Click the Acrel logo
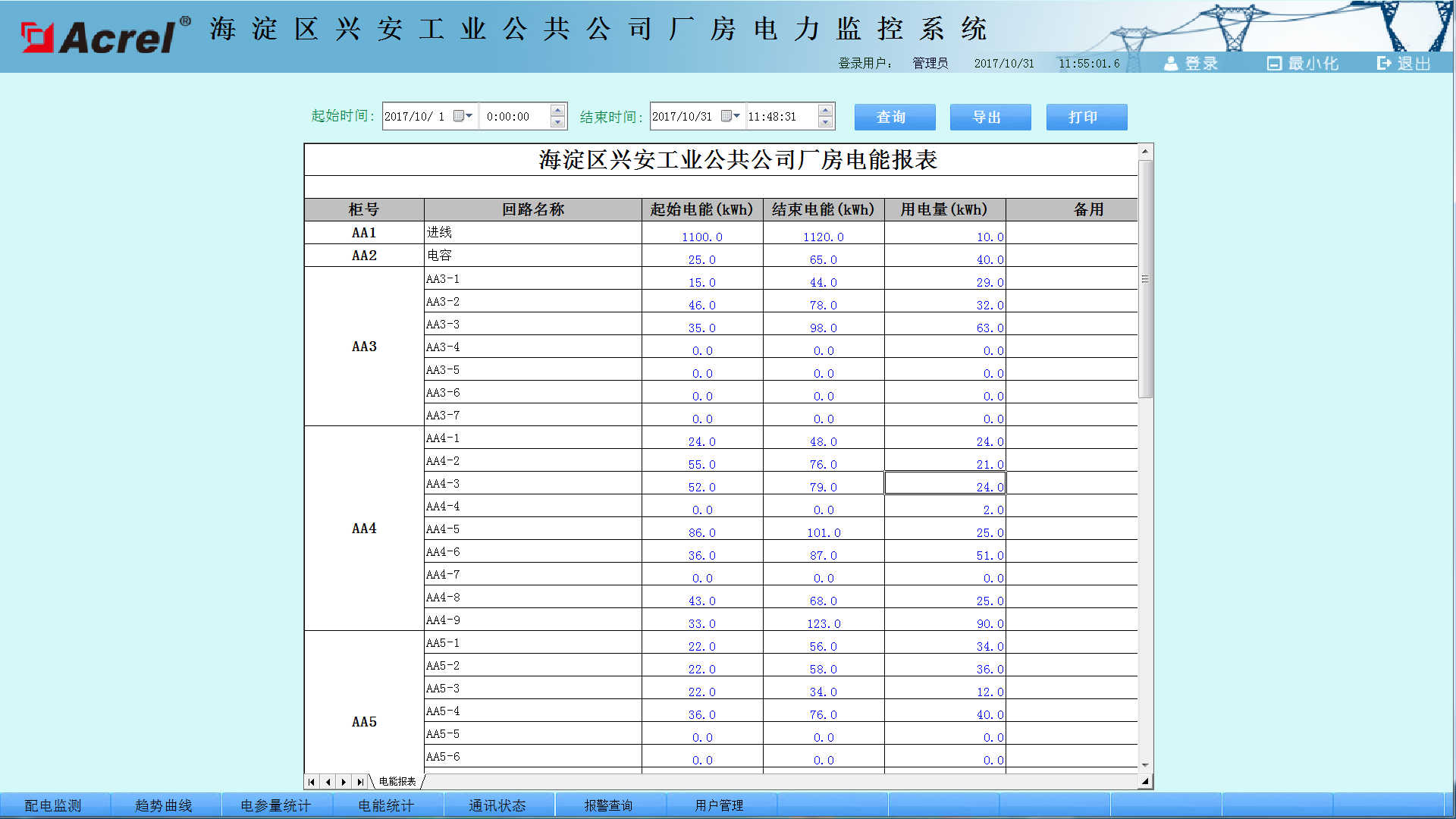 tap(106, 36)
